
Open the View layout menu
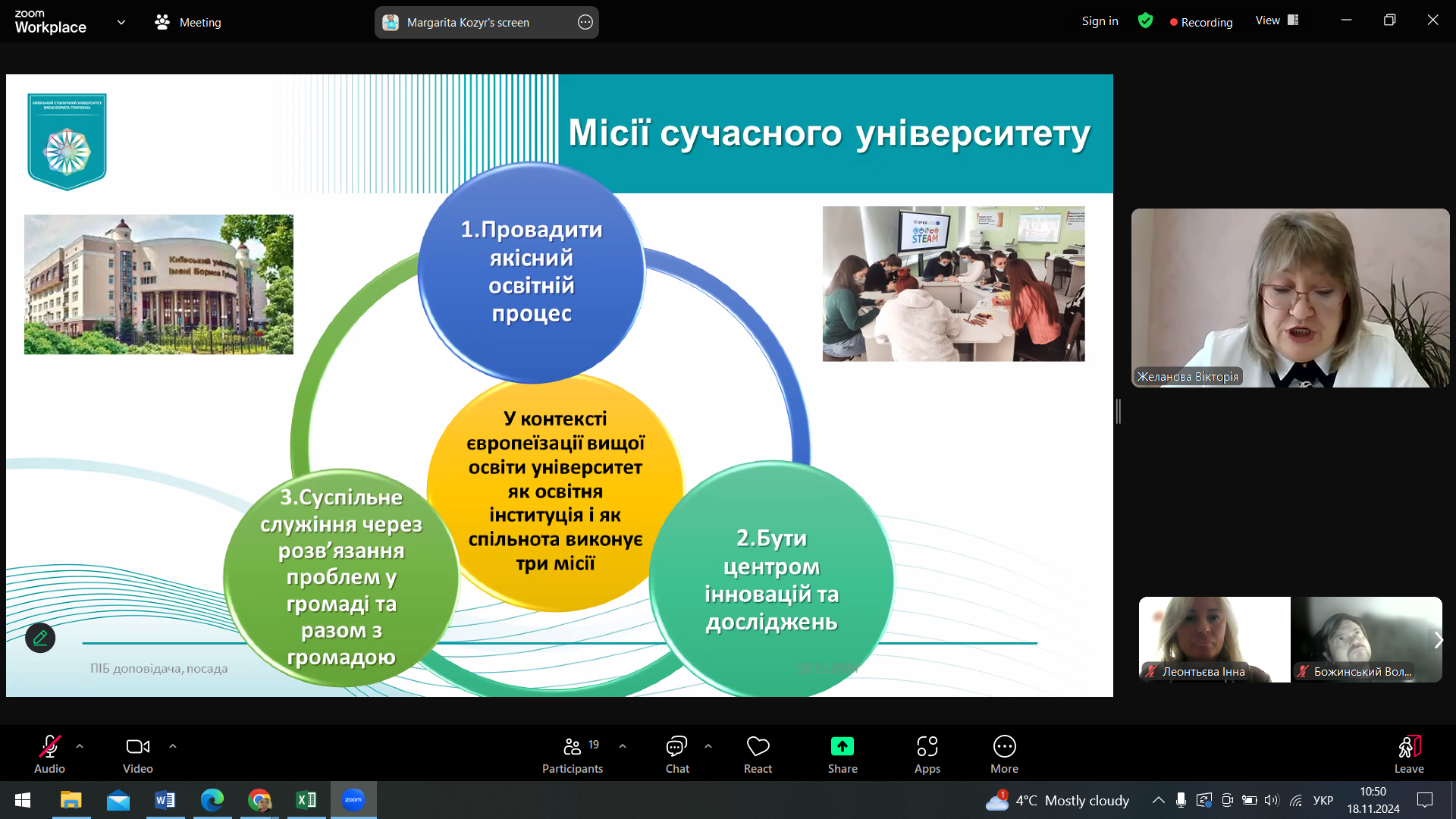(1277, 20)
